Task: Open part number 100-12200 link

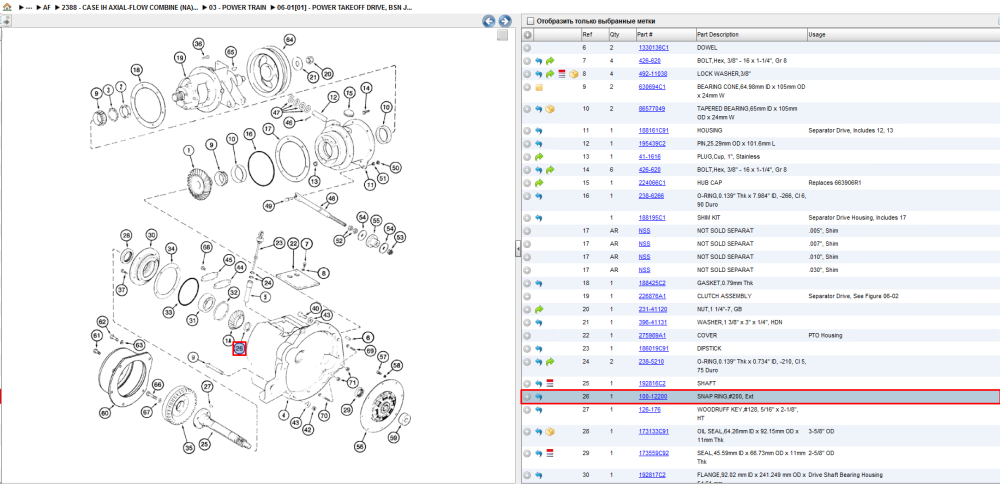Action: 651,397
